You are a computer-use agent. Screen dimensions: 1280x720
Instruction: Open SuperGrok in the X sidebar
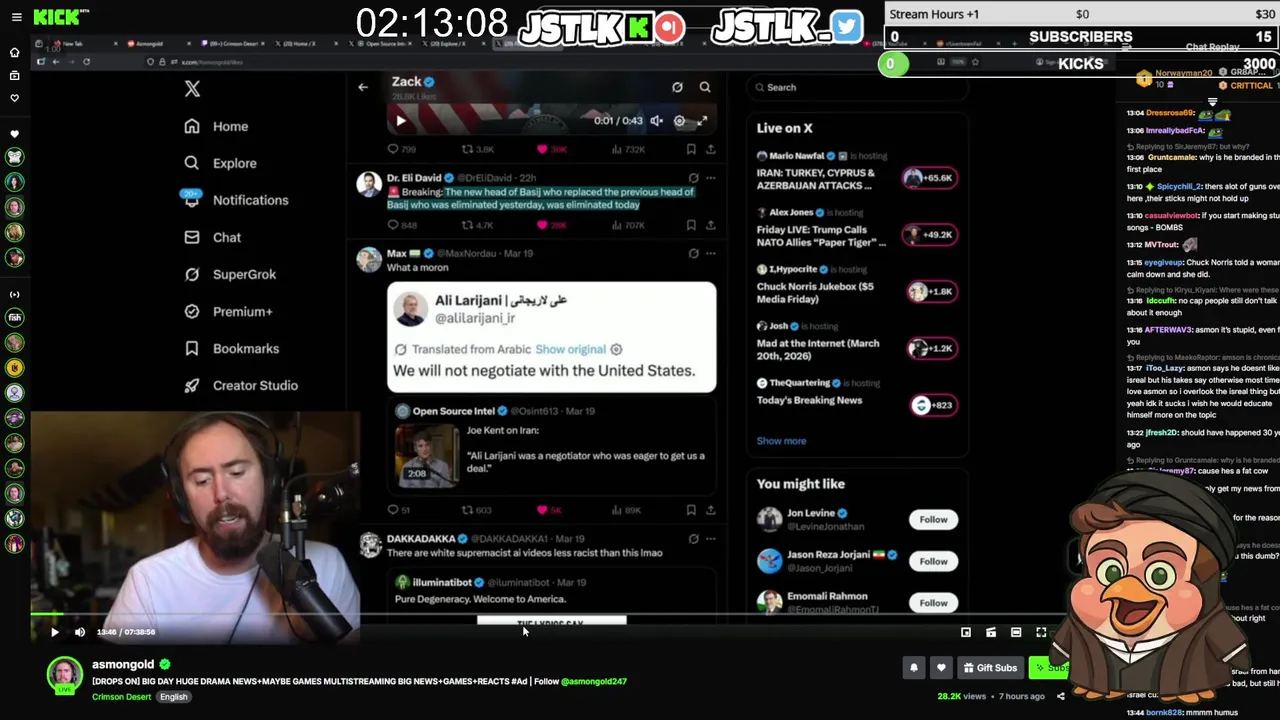[230, 274]
